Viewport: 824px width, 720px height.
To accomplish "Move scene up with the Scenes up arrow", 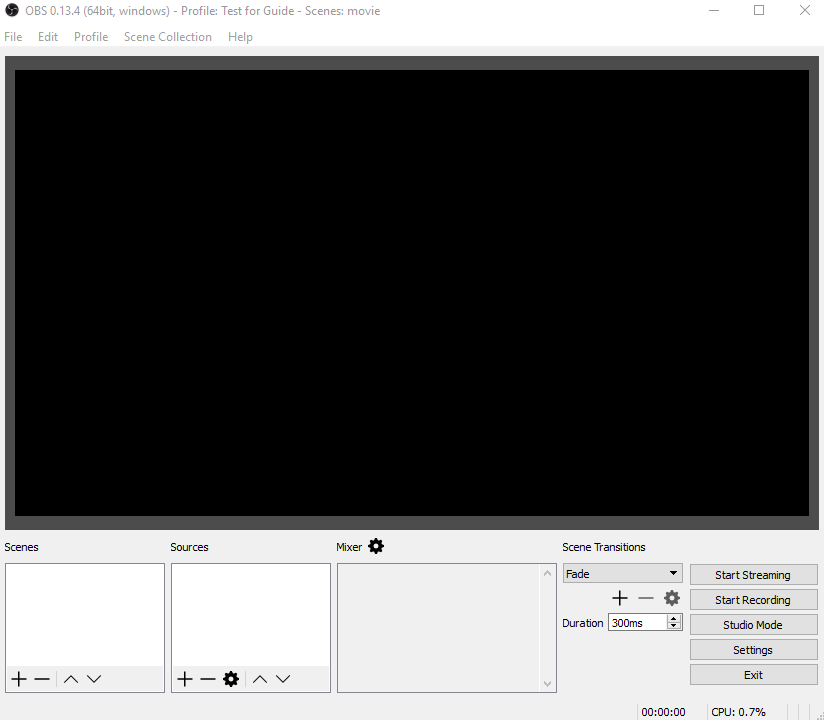I will point(71,679).
